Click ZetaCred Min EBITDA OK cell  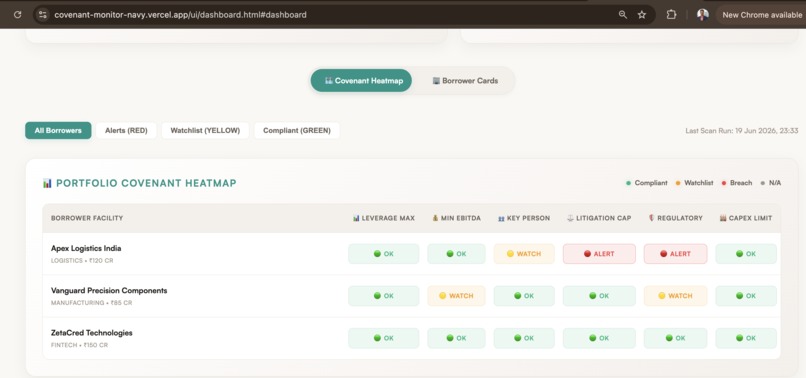point(456,338)
